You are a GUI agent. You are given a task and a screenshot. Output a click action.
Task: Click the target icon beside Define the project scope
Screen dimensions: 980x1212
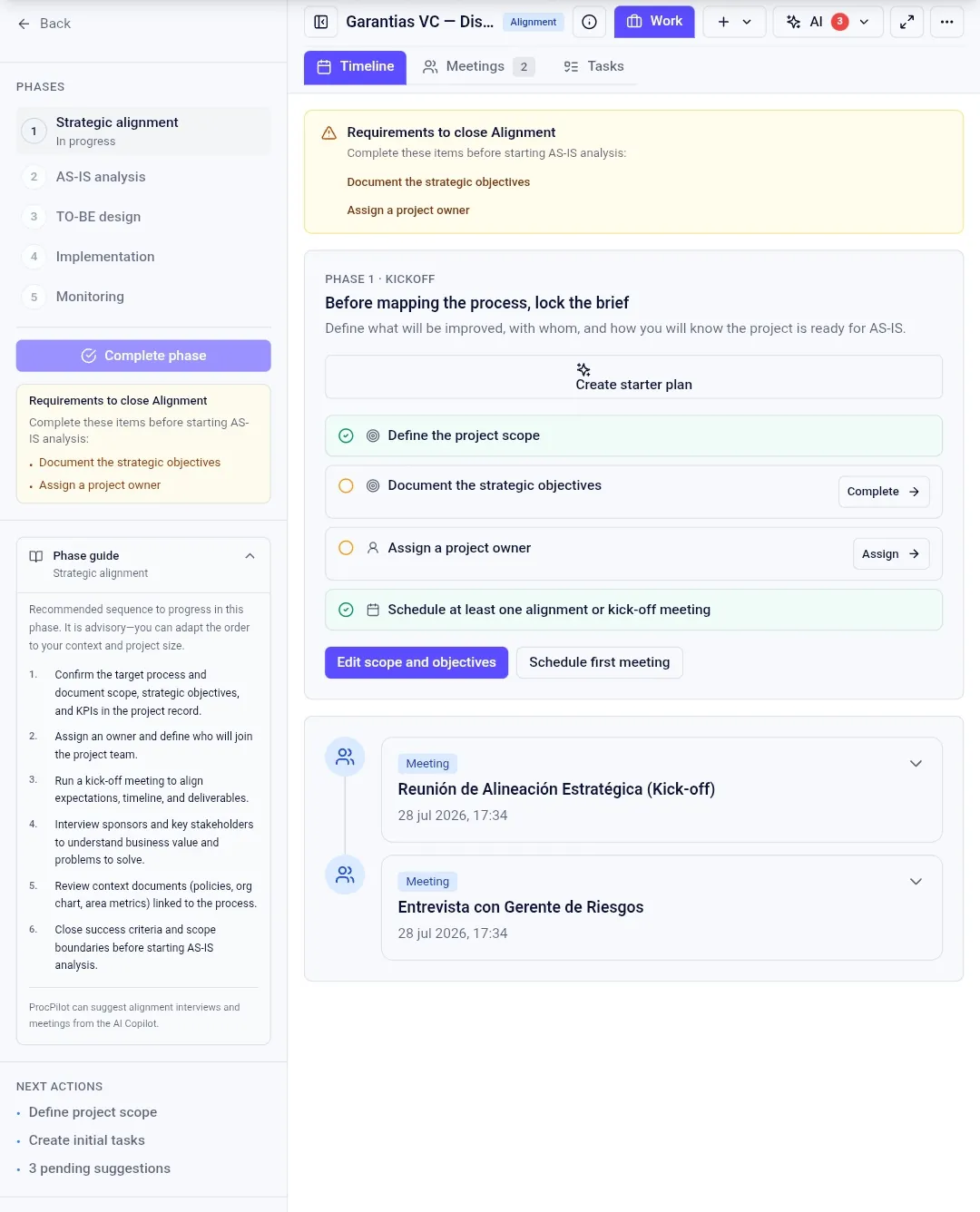click(x=373, y=435)
